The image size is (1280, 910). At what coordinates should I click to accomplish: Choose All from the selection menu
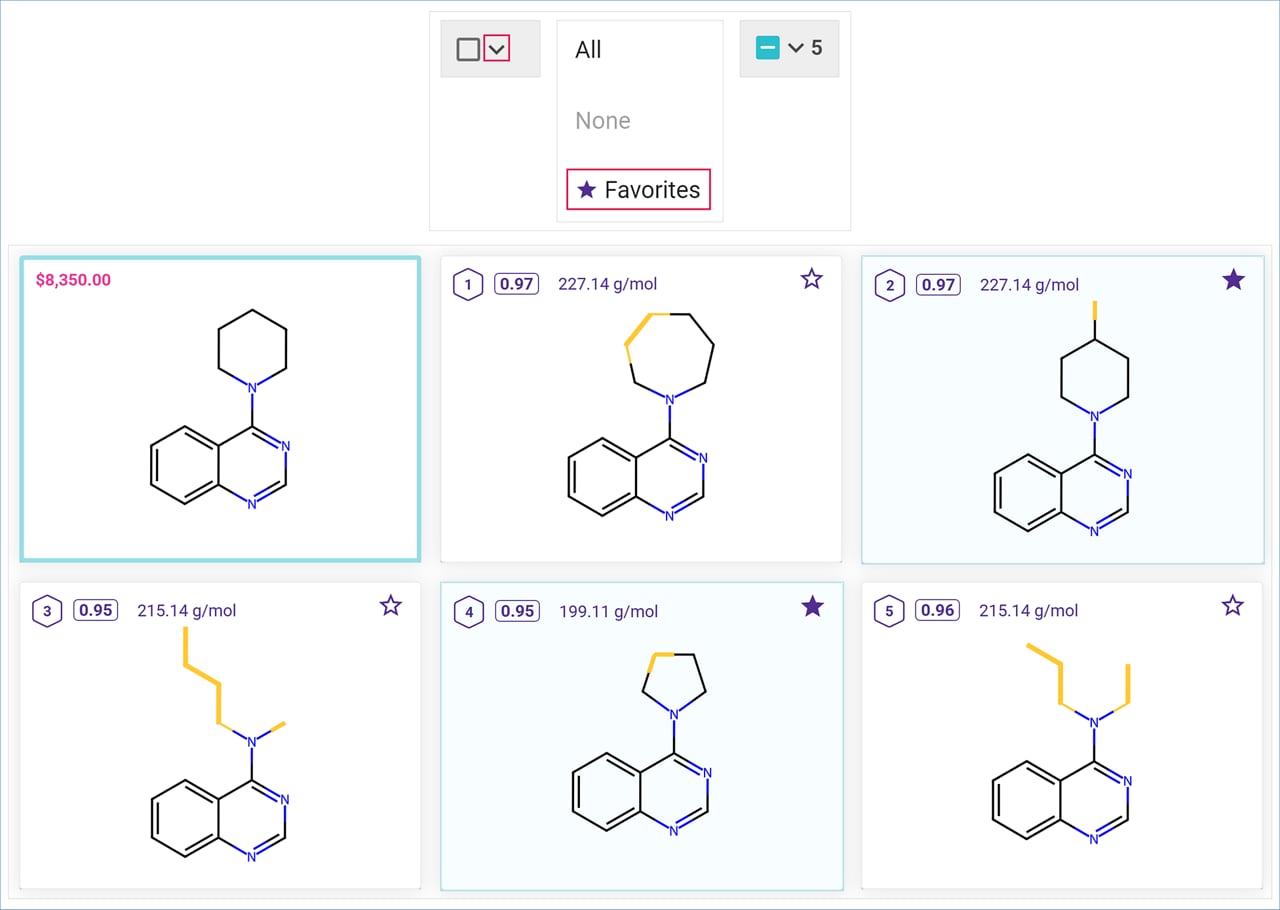coord(588,50)
